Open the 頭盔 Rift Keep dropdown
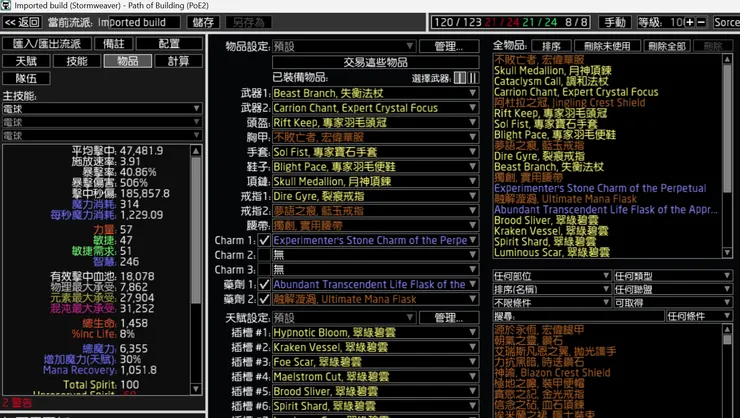 click(376, 122)
